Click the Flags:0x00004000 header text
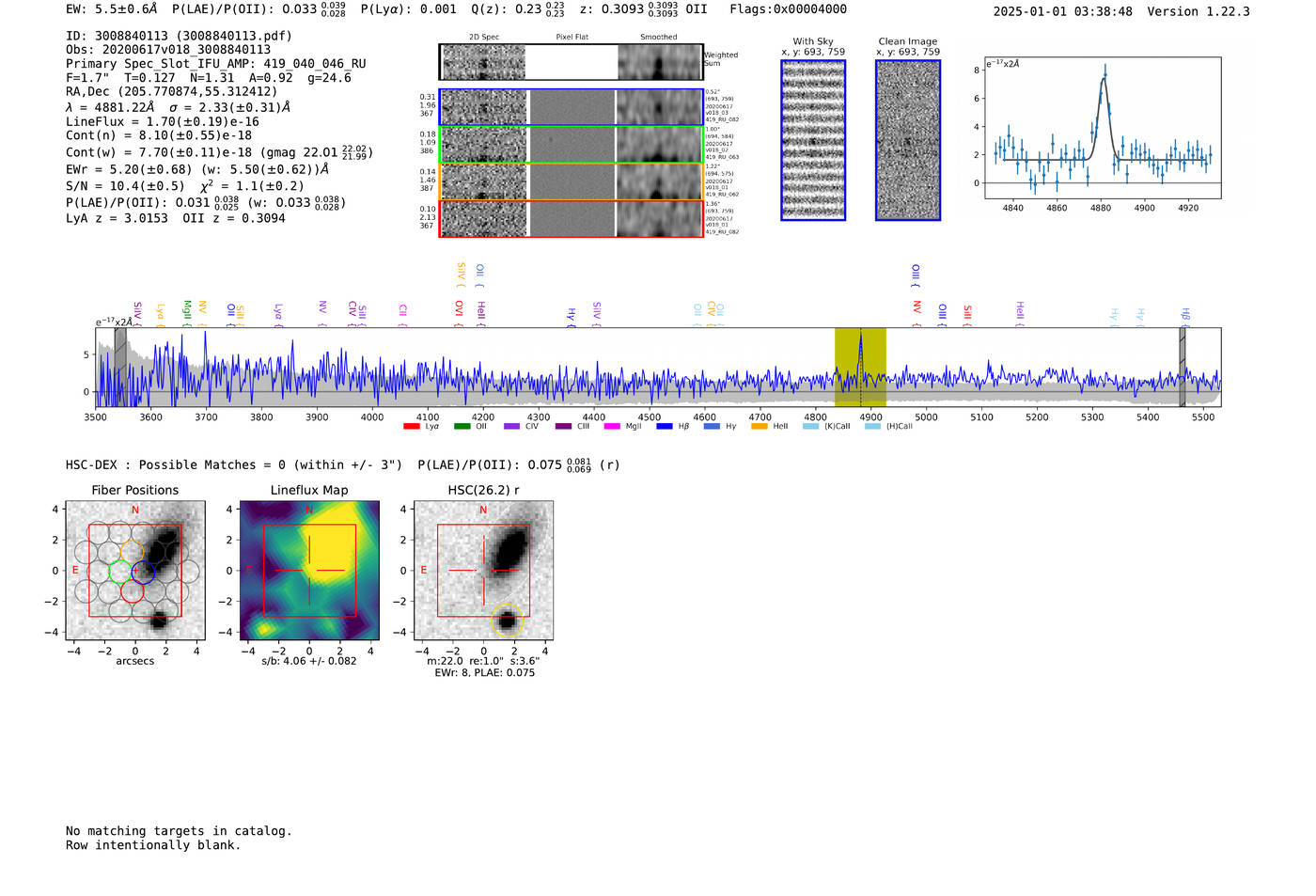 (788, 9)
